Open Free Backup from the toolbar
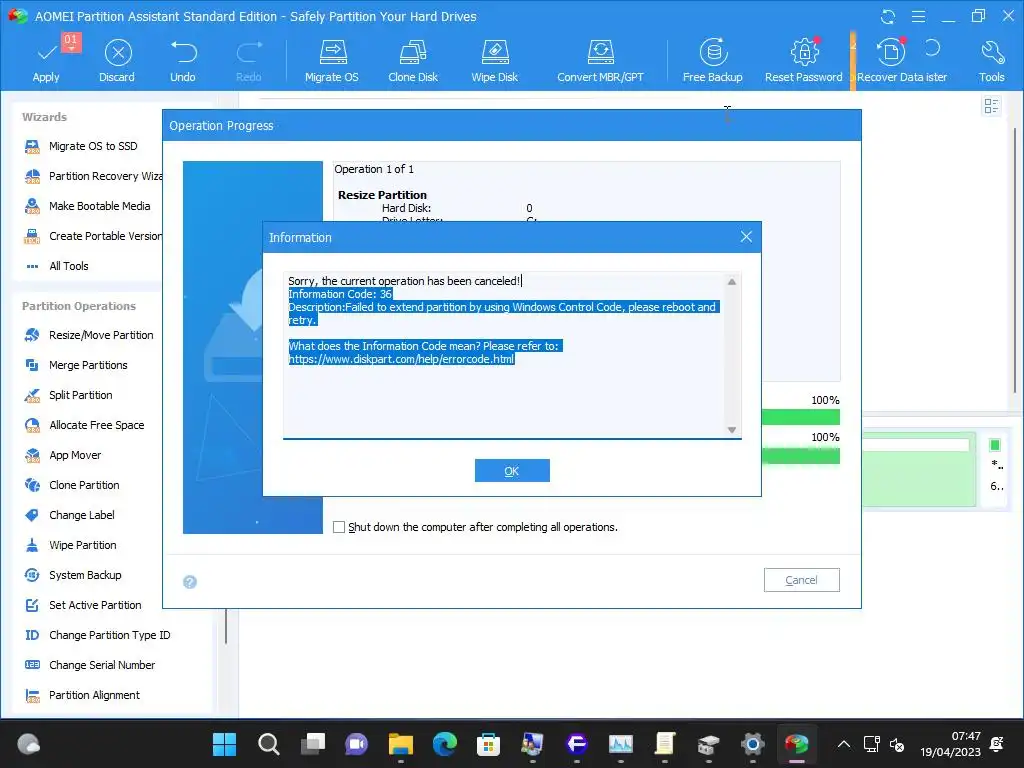 tap(712, 59)
